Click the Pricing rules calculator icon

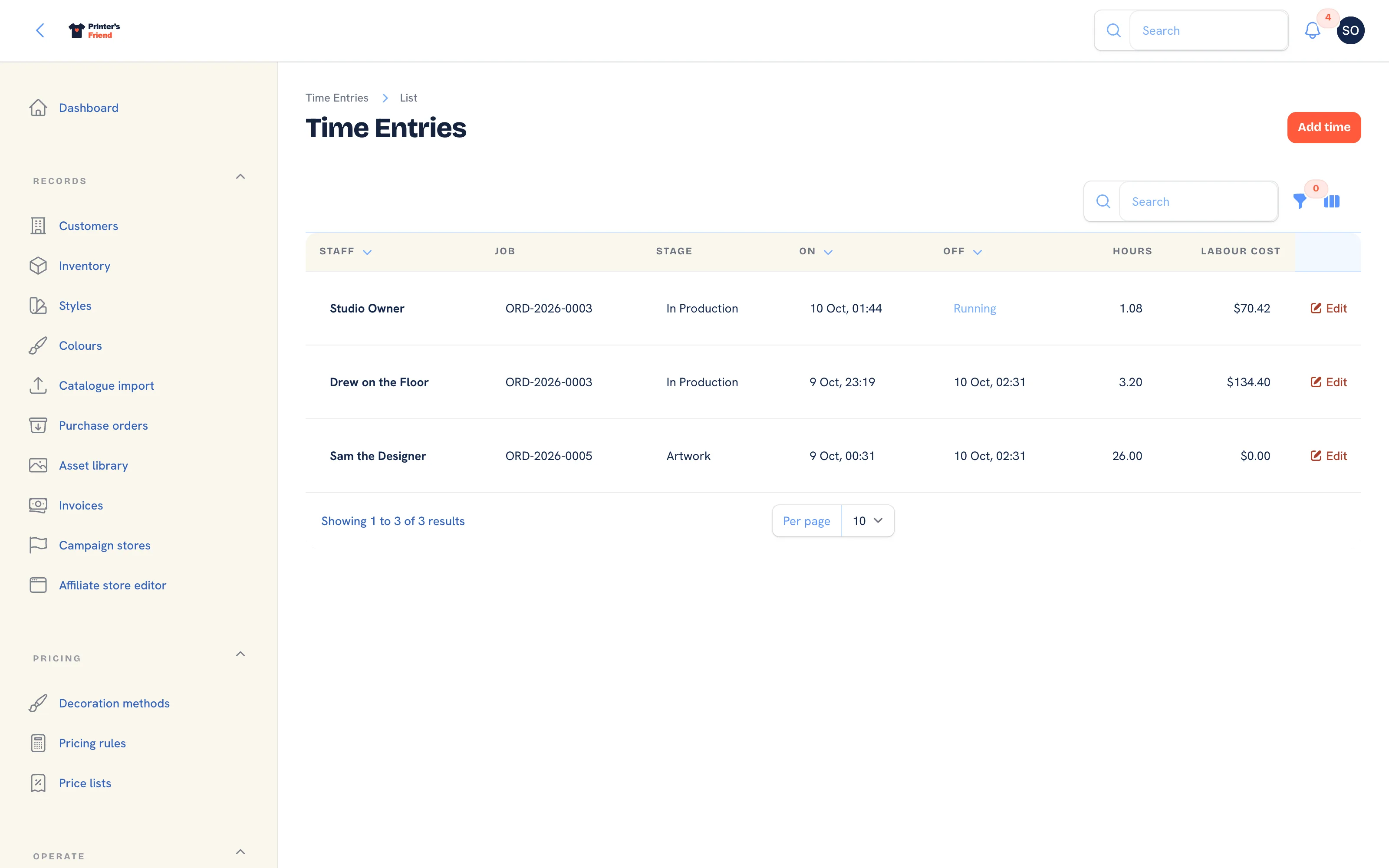tap(38, 743)
